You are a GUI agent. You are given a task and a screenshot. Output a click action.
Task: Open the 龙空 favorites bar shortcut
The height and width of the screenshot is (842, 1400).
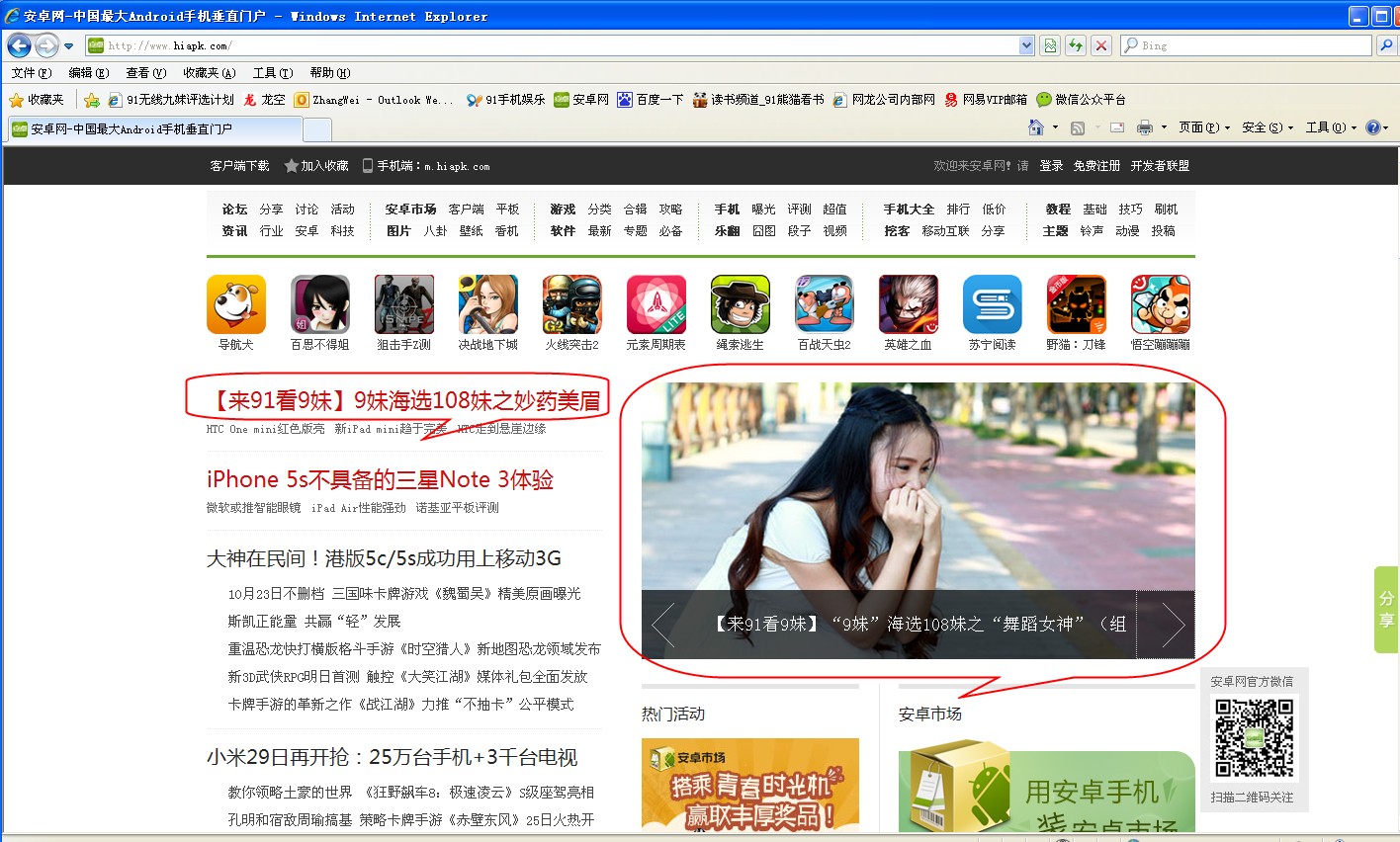pos(264,100)
